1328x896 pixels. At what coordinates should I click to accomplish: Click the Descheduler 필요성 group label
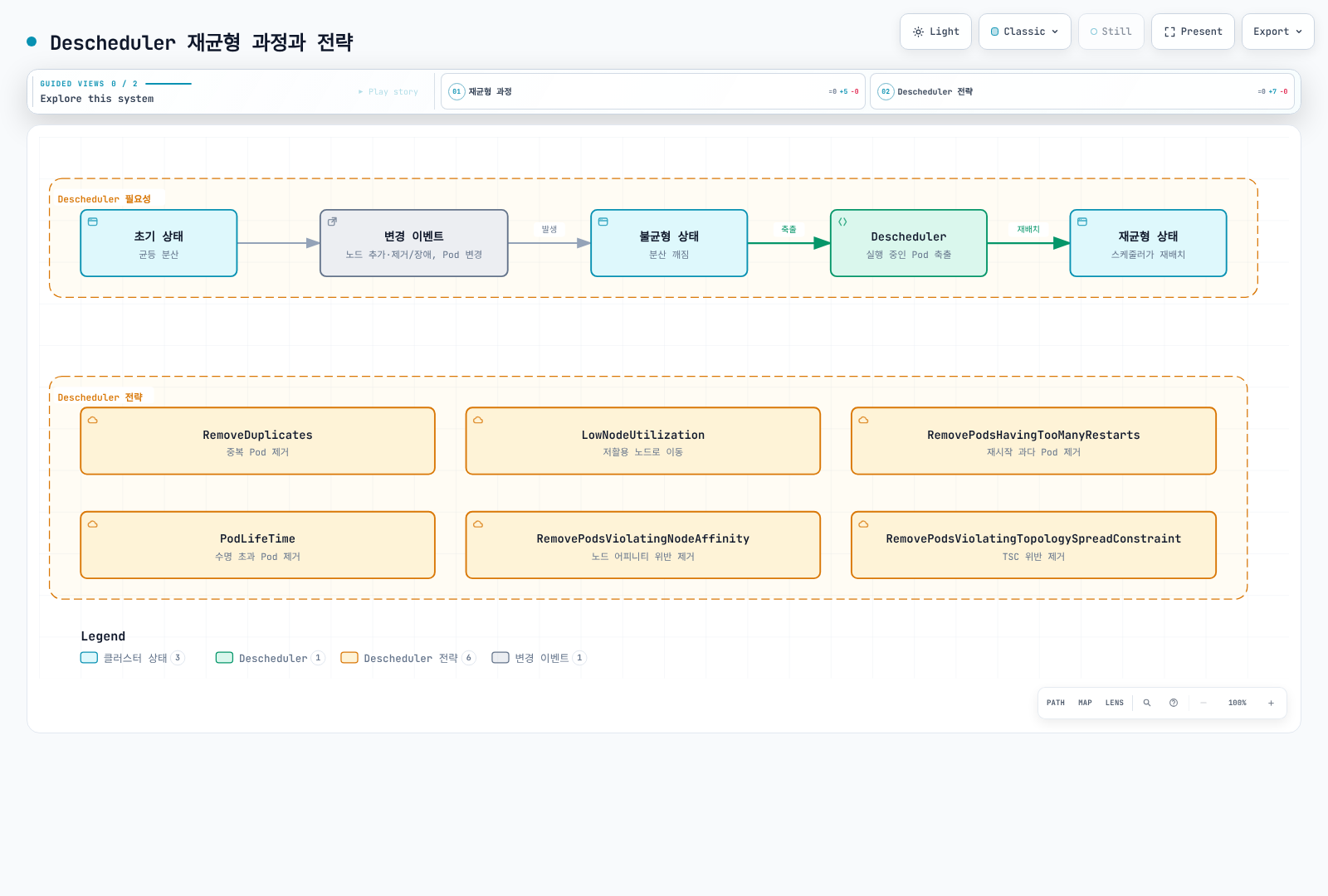tap(105, 199)
